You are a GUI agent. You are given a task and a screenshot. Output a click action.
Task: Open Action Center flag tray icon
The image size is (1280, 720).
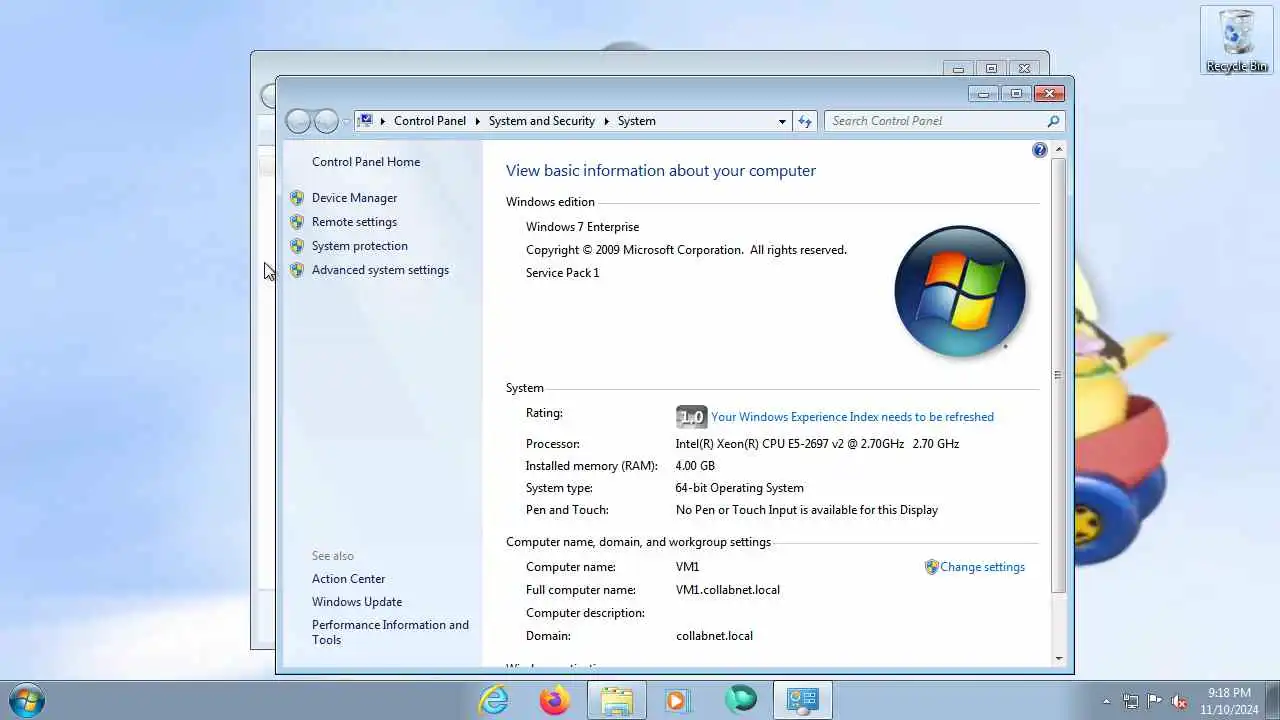[x=1155, y=701]
